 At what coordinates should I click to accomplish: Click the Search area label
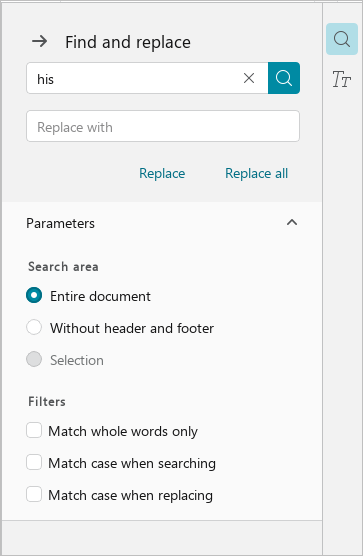(x=63, y=267)
